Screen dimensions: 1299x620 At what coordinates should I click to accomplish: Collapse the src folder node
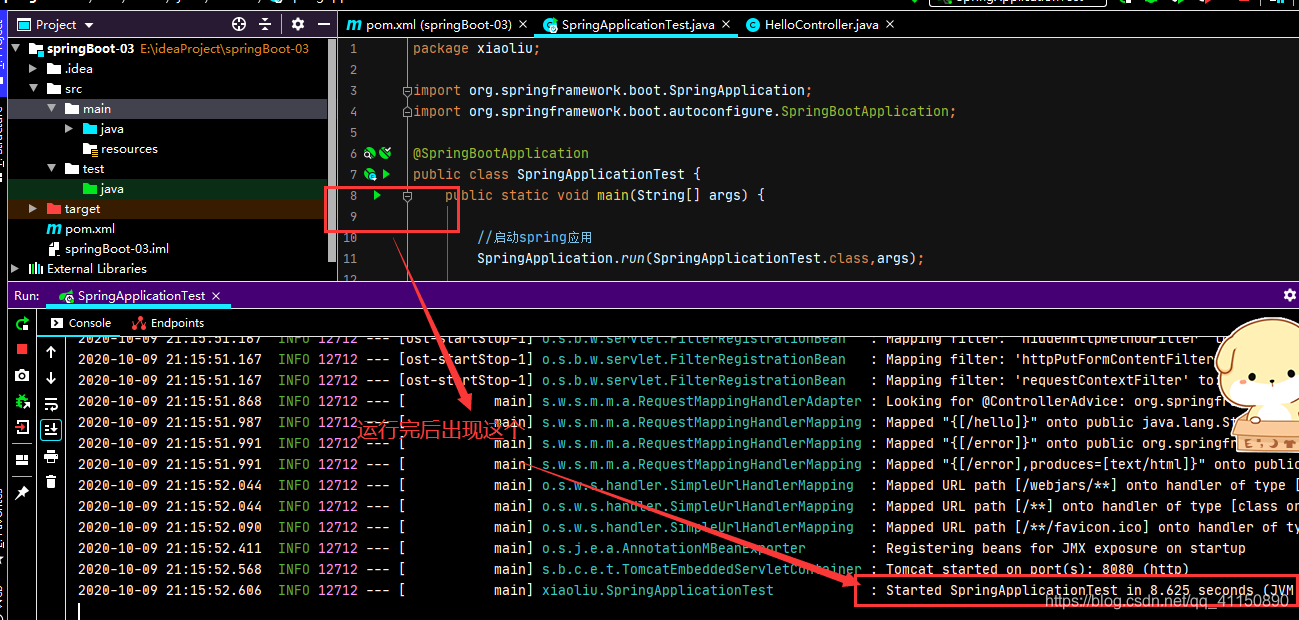pos(33,89)
